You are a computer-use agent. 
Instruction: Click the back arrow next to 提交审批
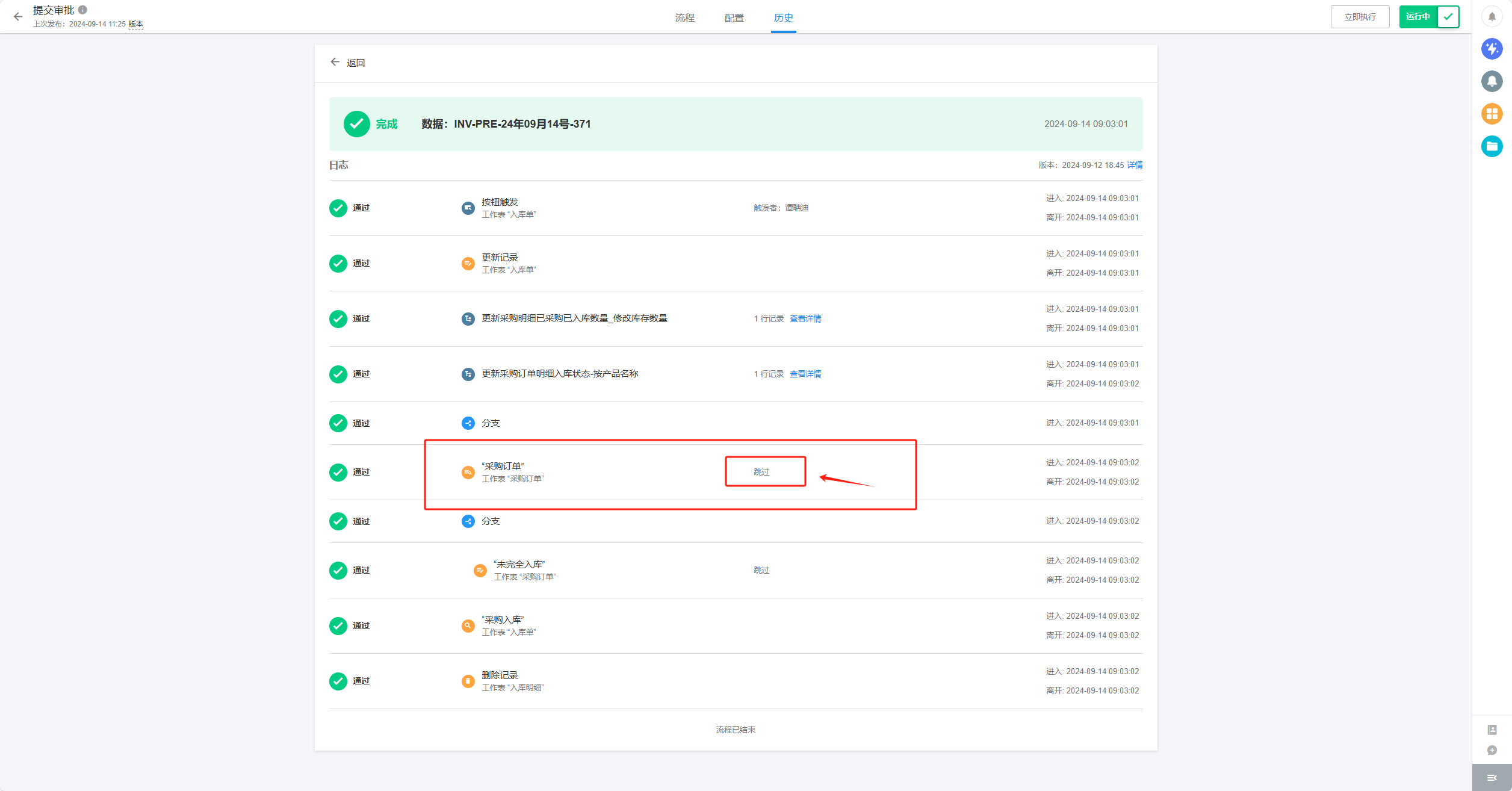pos(18,17)
